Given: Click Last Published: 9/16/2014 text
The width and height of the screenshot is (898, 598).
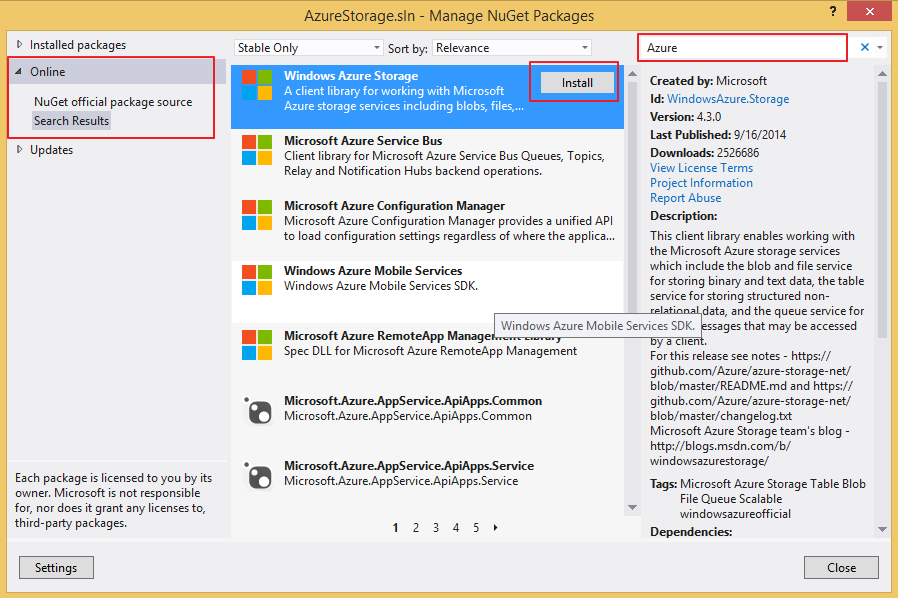Looking at the screenshot, I should pos(718,135).
